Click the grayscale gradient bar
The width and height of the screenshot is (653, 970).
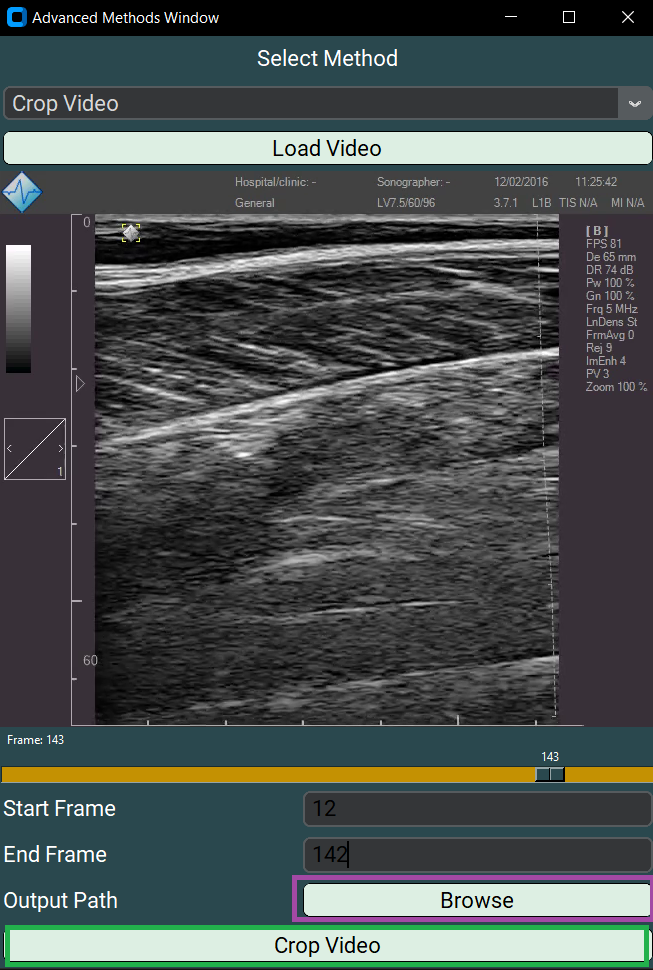18,308
